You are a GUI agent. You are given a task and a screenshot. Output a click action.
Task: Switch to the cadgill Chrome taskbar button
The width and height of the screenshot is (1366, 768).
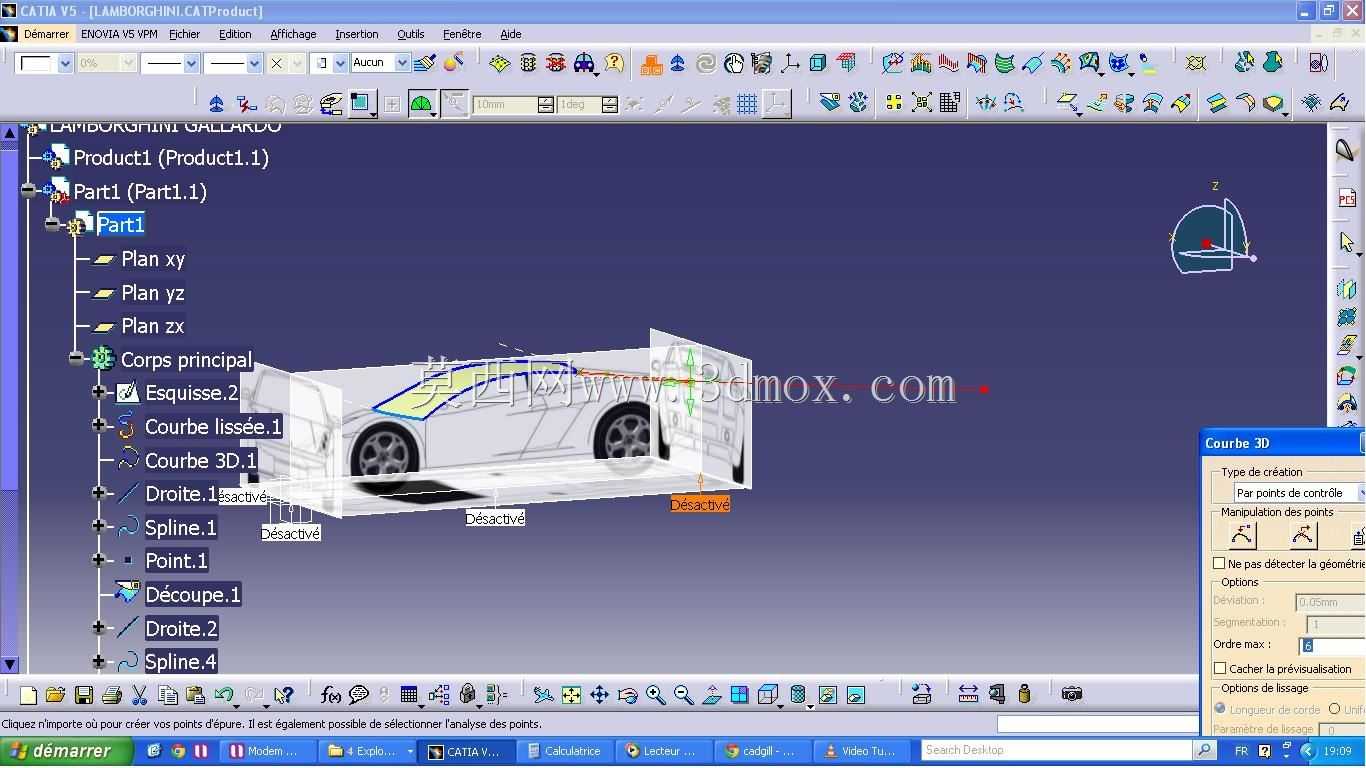(763, 751)
